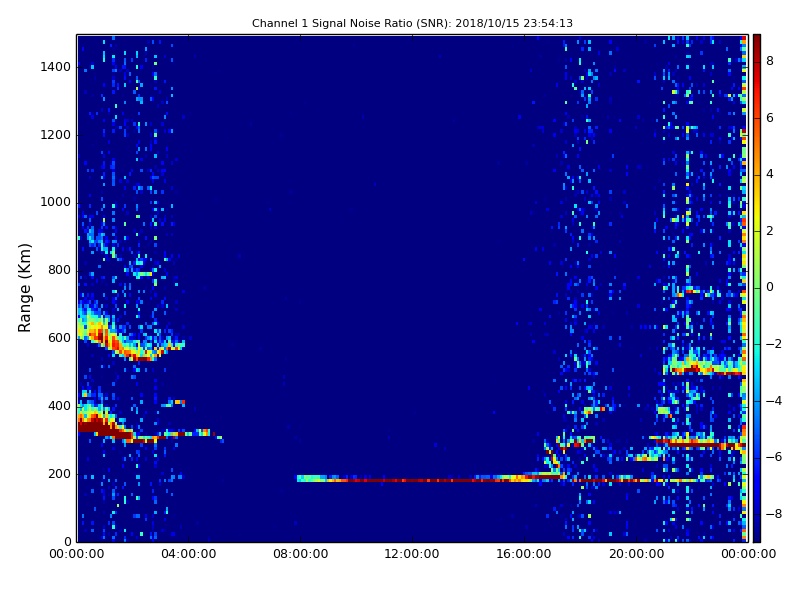Click the 1000 range tick label
The image size is (800, 600).
click(x=56, y=203)
